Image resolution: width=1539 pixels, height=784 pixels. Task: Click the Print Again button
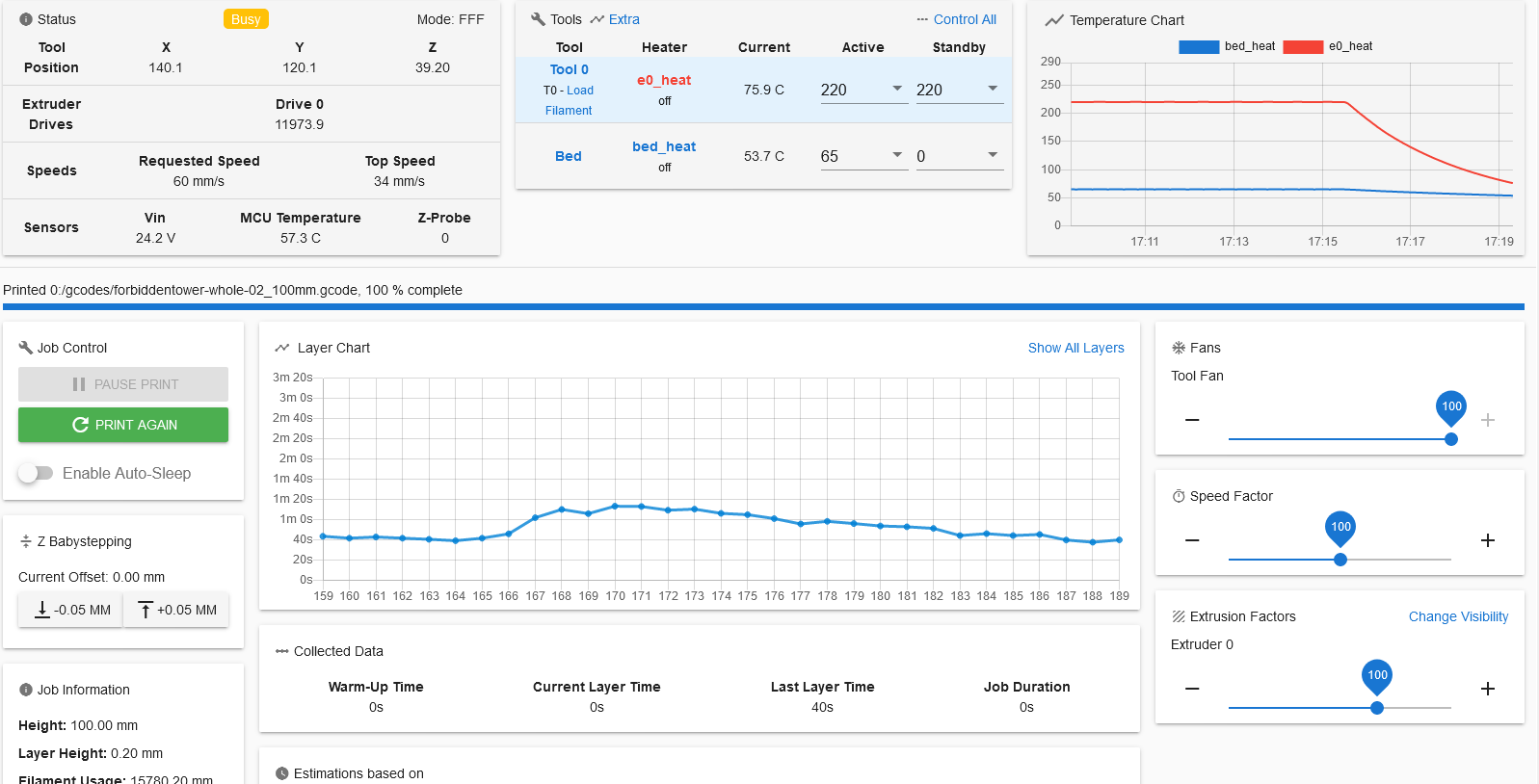(123, 425)
